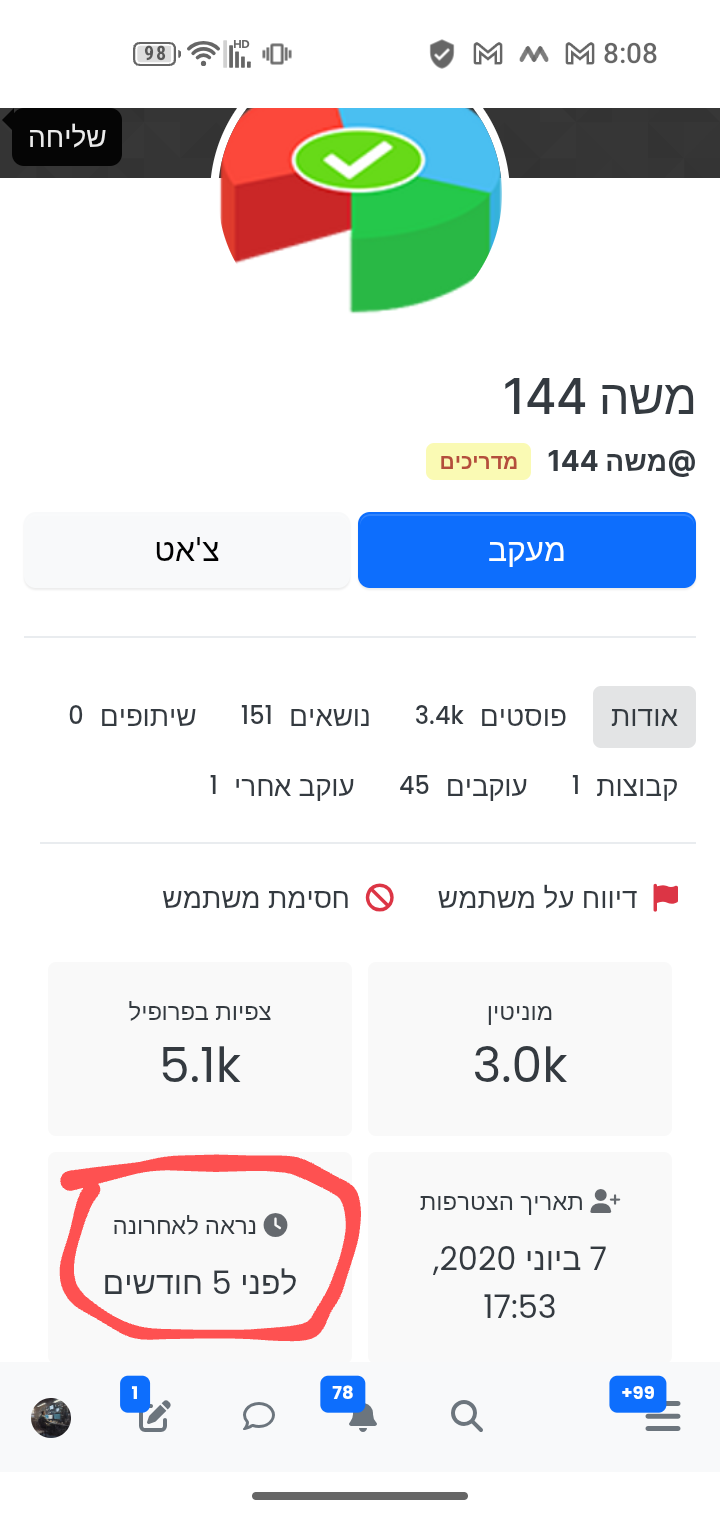Tap the שליחה notification banner

click(x=65, y=137)
